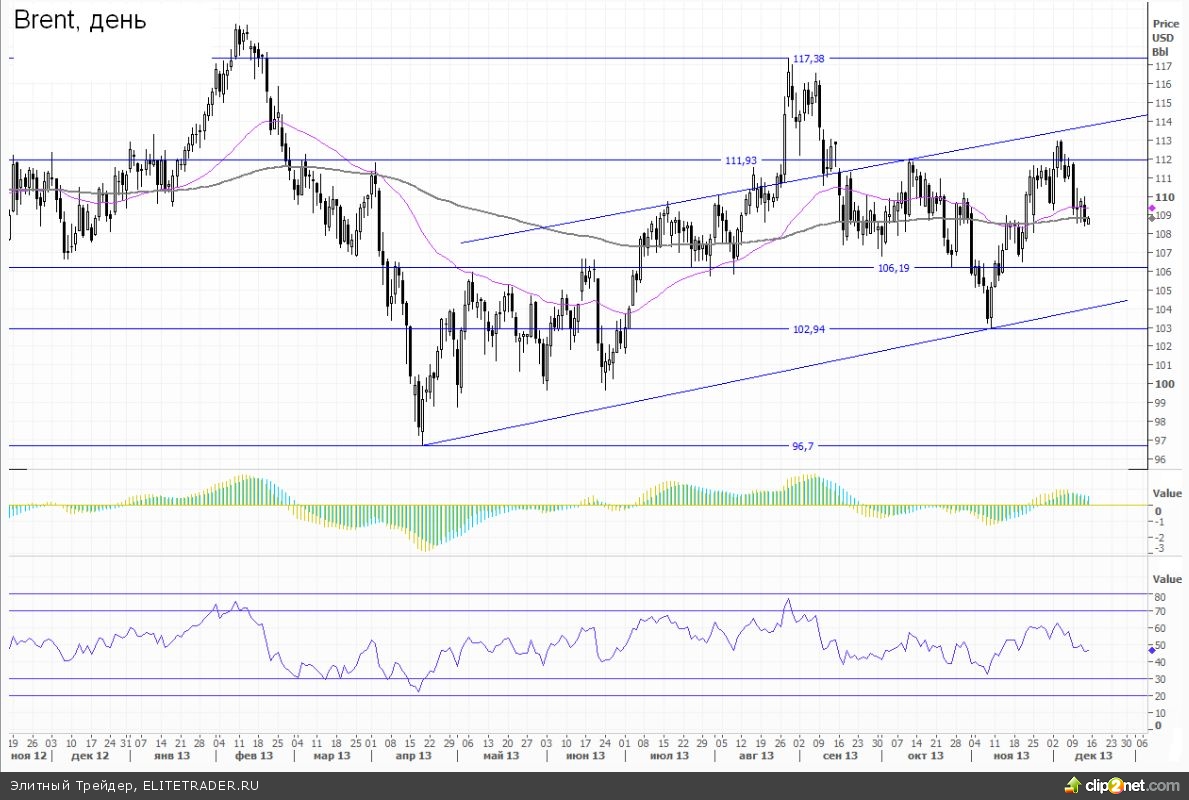Click the "Brent, день" chart title

(80, 20)
